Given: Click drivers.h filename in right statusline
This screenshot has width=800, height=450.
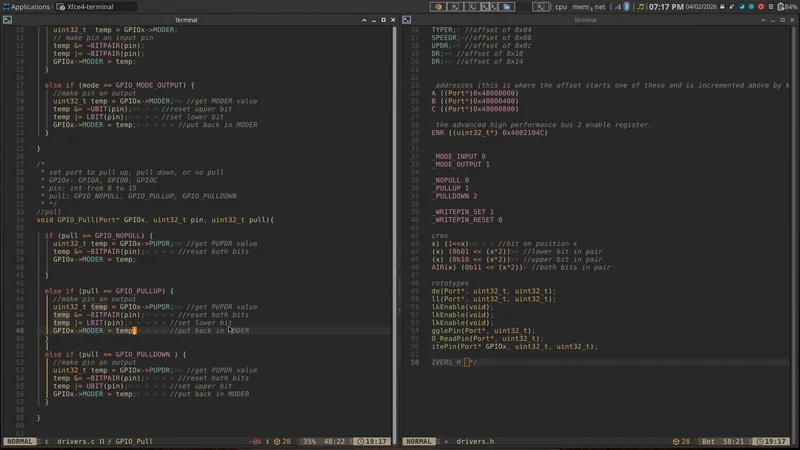Looking at the screenshot, I should [x=477, y=441].
